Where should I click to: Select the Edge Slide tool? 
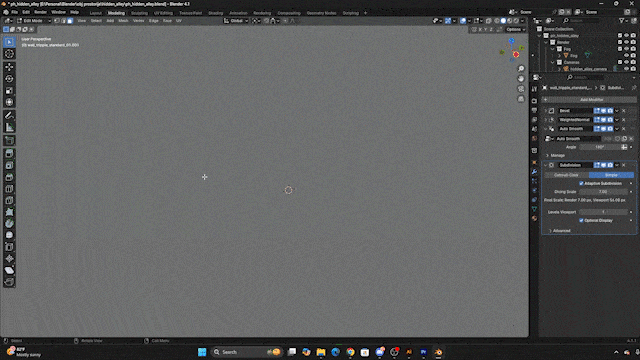pos(9,247)
